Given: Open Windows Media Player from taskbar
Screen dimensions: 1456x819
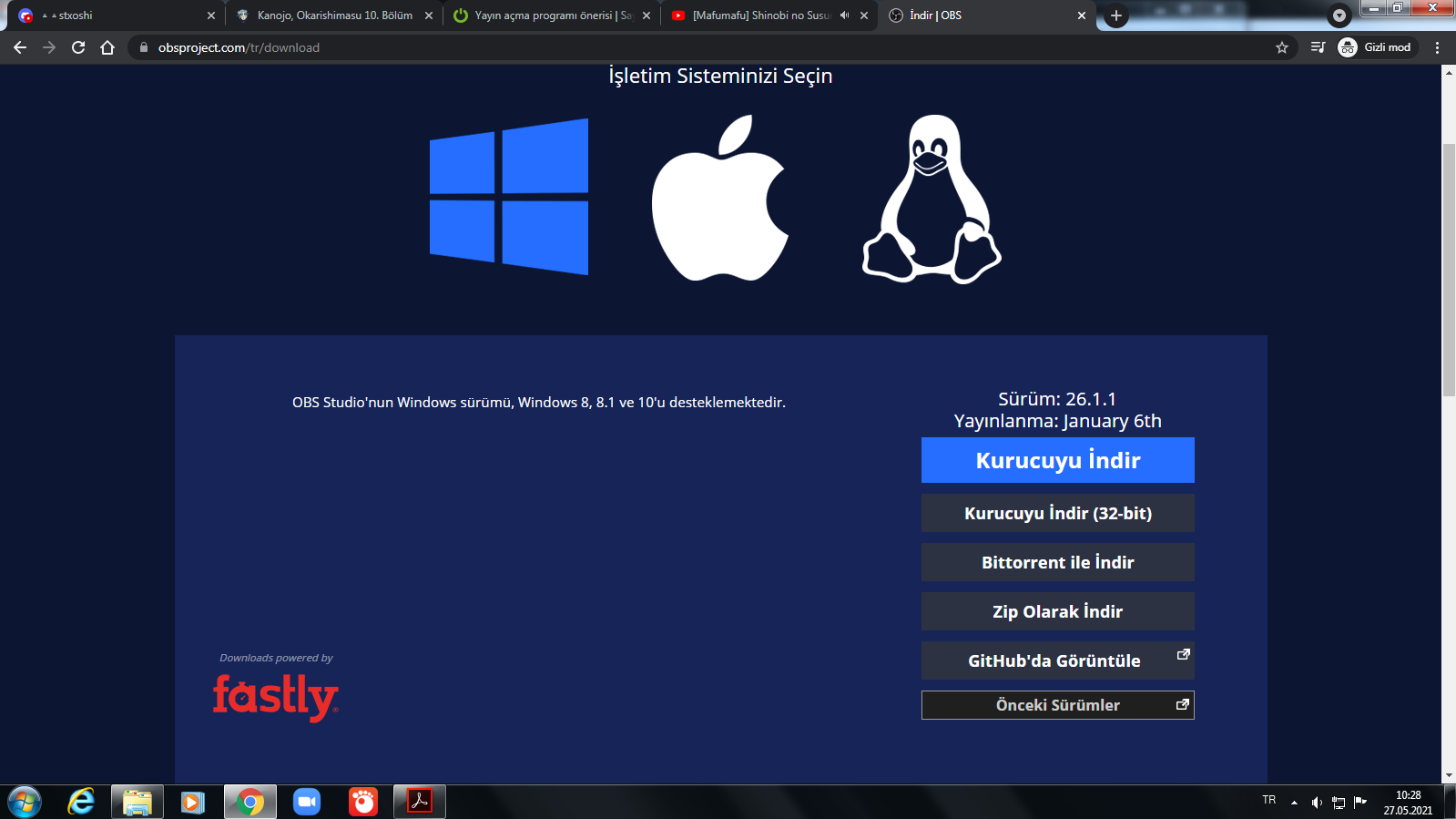Looking at the screenshot, I should pos(193,802).
